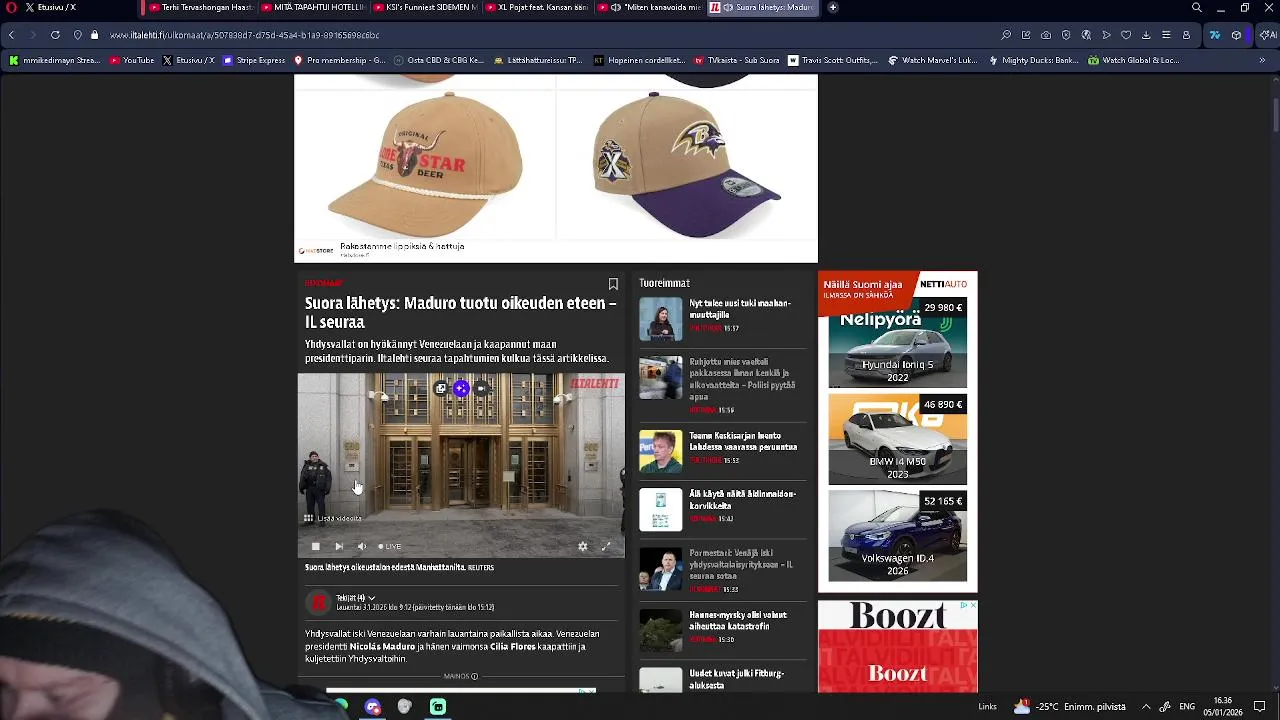
Task: Open 'Lisää videoita' video grid
Action: pyautogui.click(x=333, y=518)
